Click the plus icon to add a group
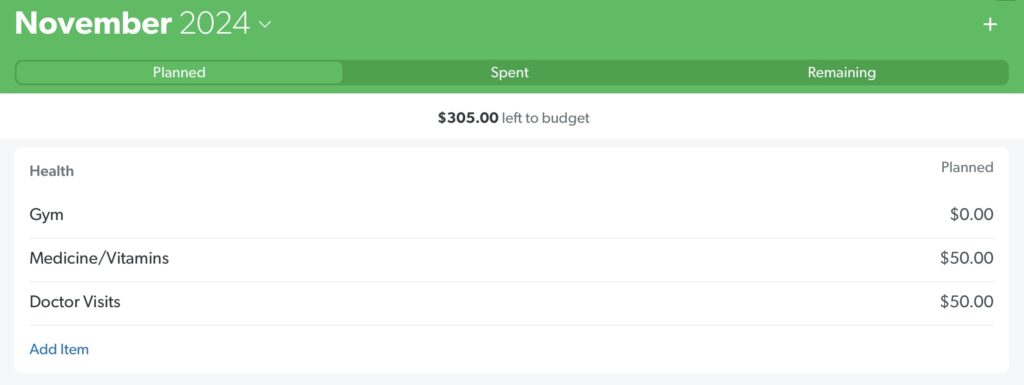 point(990,25)
